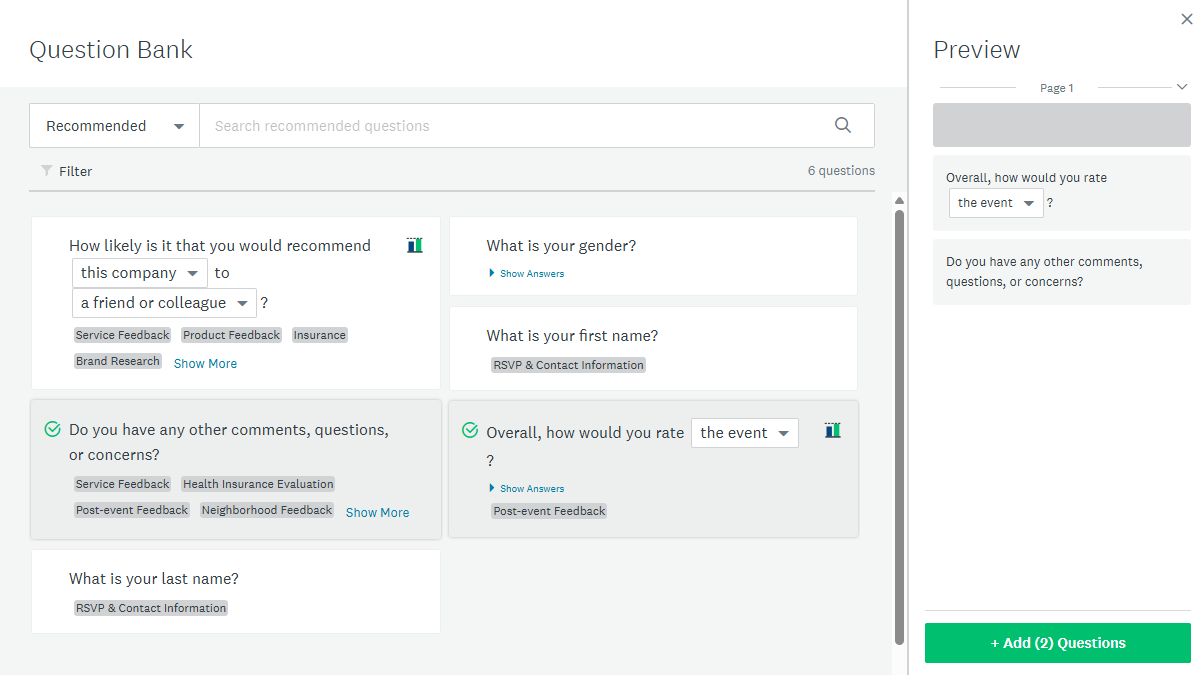Close the Preview panel with X
Screen dimensions: 1204x675
coord(1187,19)
